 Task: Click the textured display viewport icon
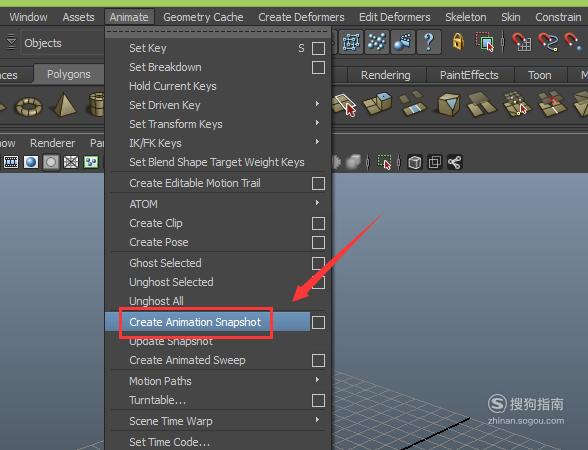[91, 162]
